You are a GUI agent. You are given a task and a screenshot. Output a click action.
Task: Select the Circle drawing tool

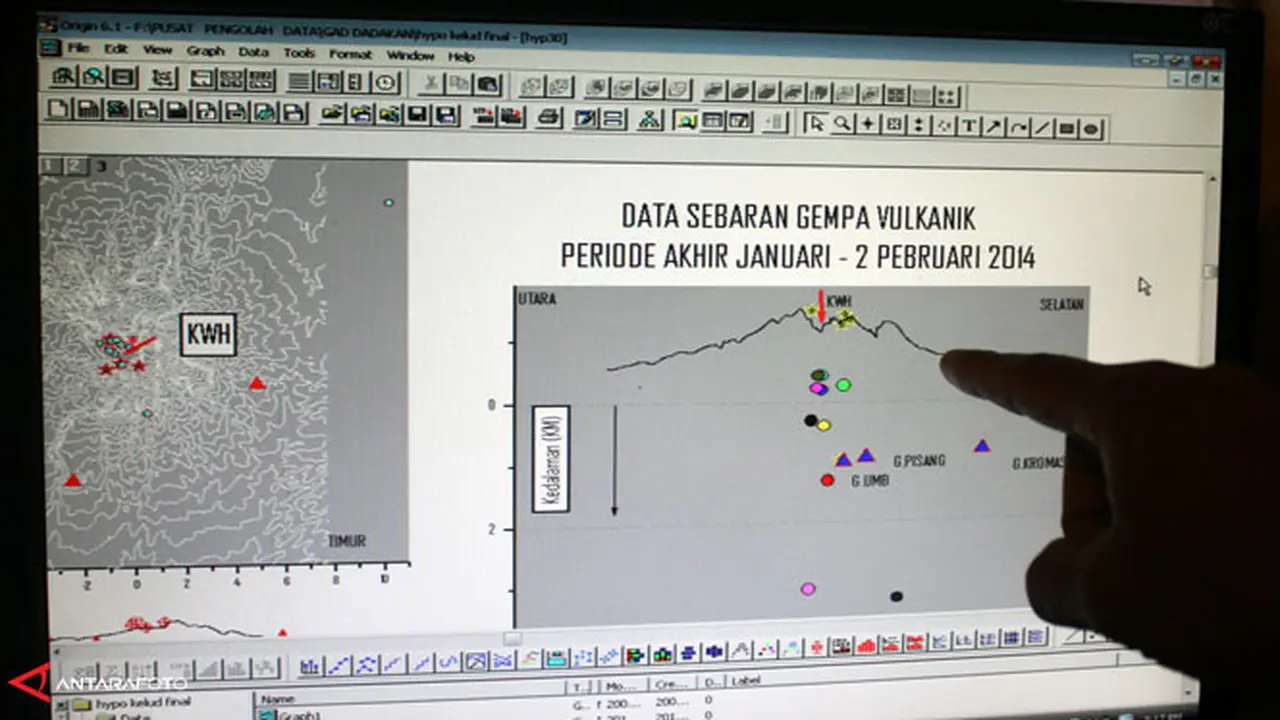click(x=1091, y=129)
